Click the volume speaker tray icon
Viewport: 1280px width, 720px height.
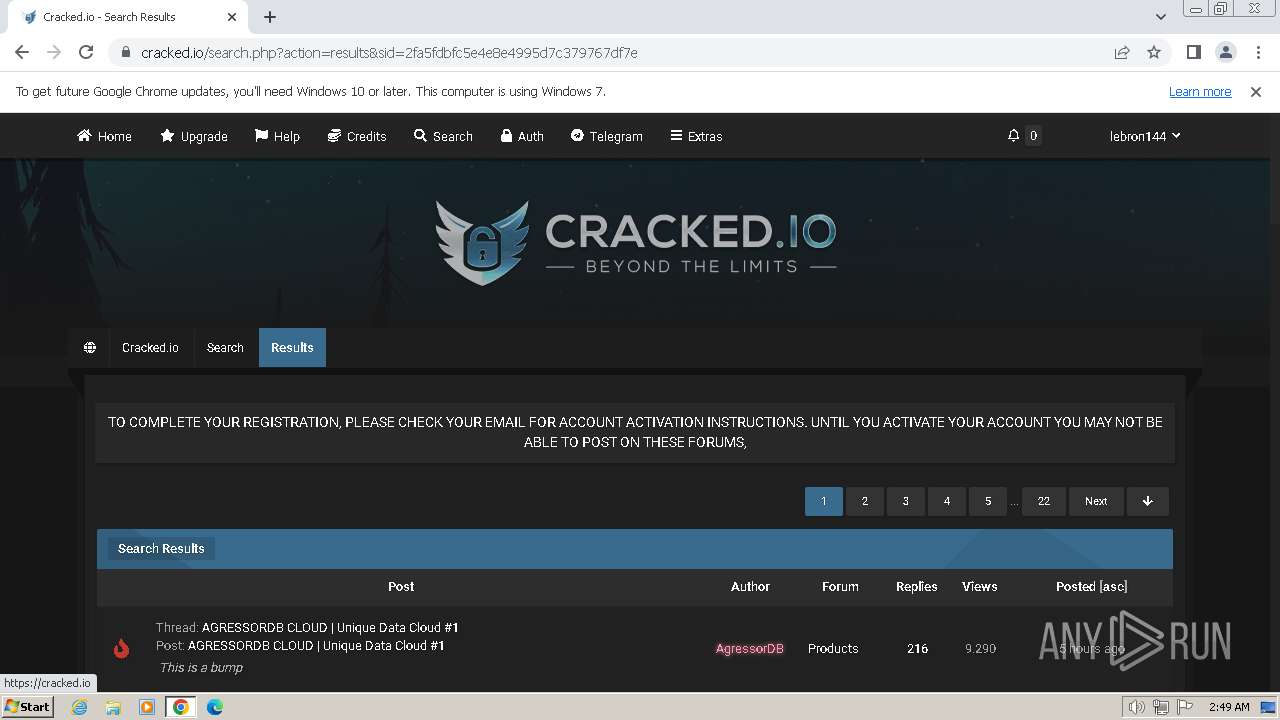point(1137,707)
